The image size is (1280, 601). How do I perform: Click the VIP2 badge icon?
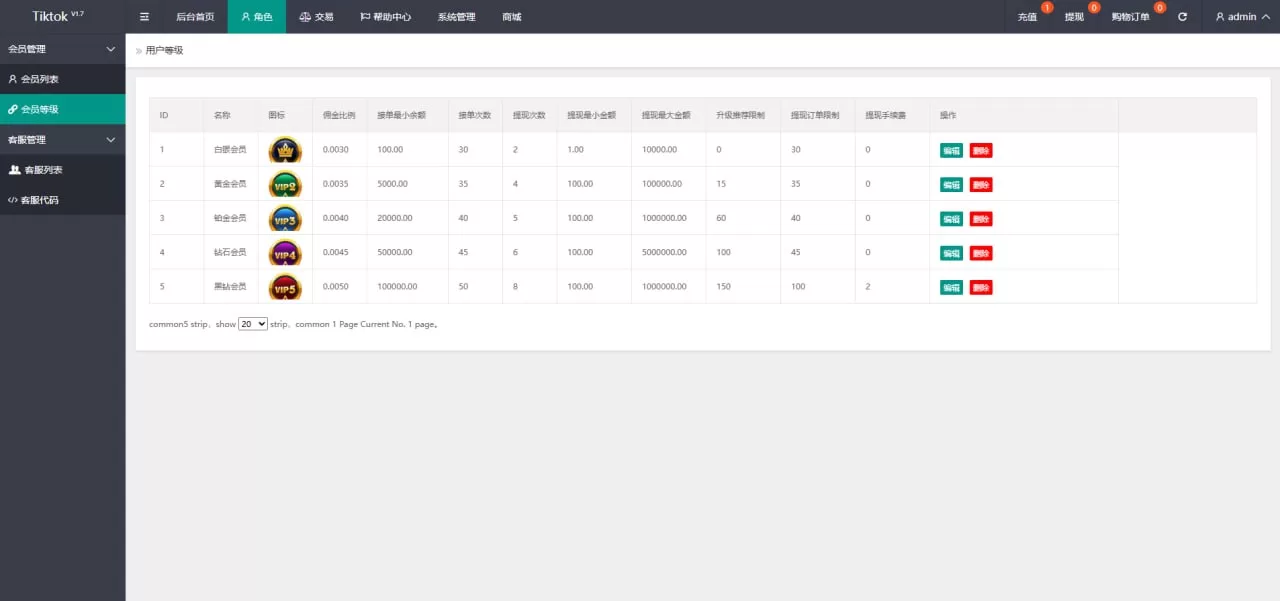click(285, 184)
